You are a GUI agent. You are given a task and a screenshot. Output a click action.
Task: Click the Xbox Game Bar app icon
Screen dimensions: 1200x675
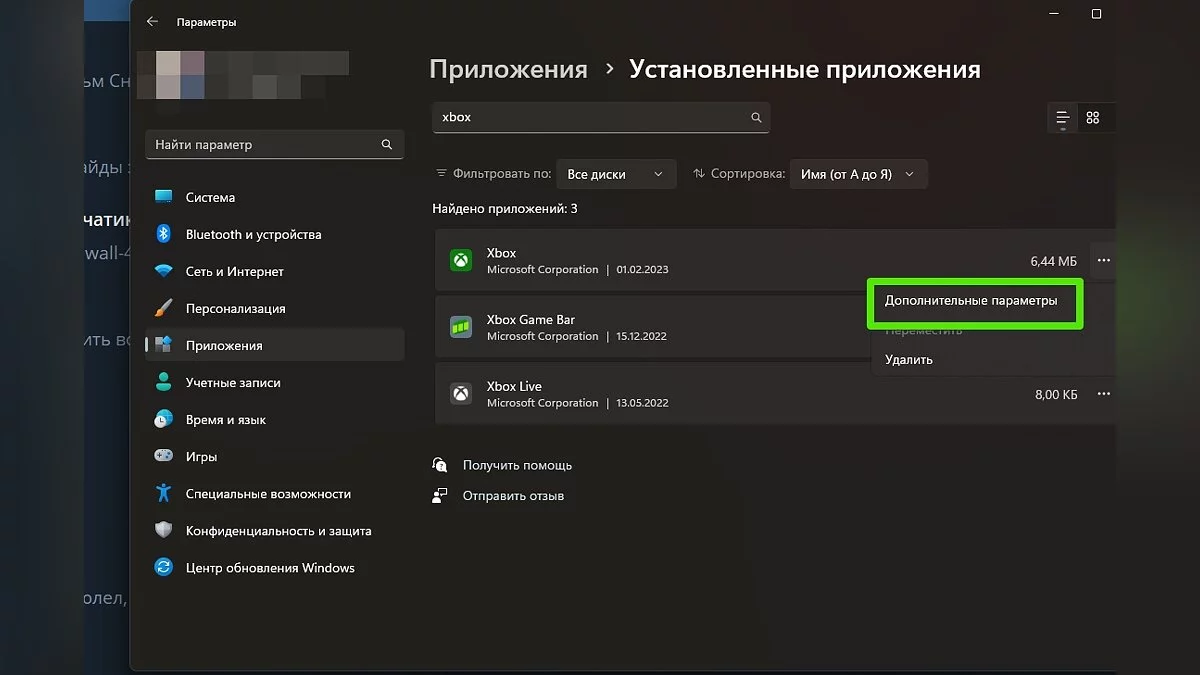pos(460,327)
